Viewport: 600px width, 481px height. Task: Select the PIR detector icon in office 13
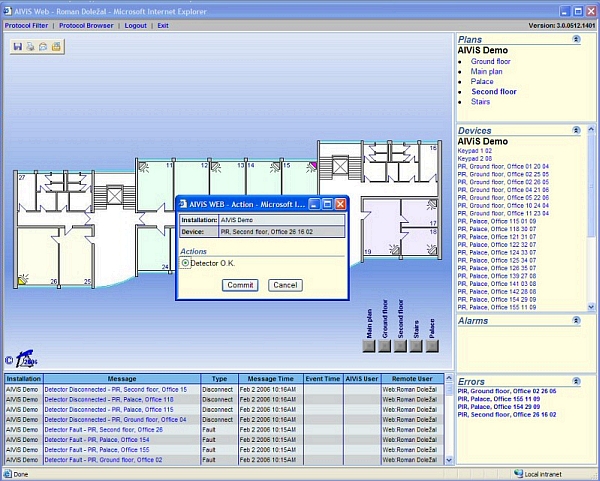[216, 167]
